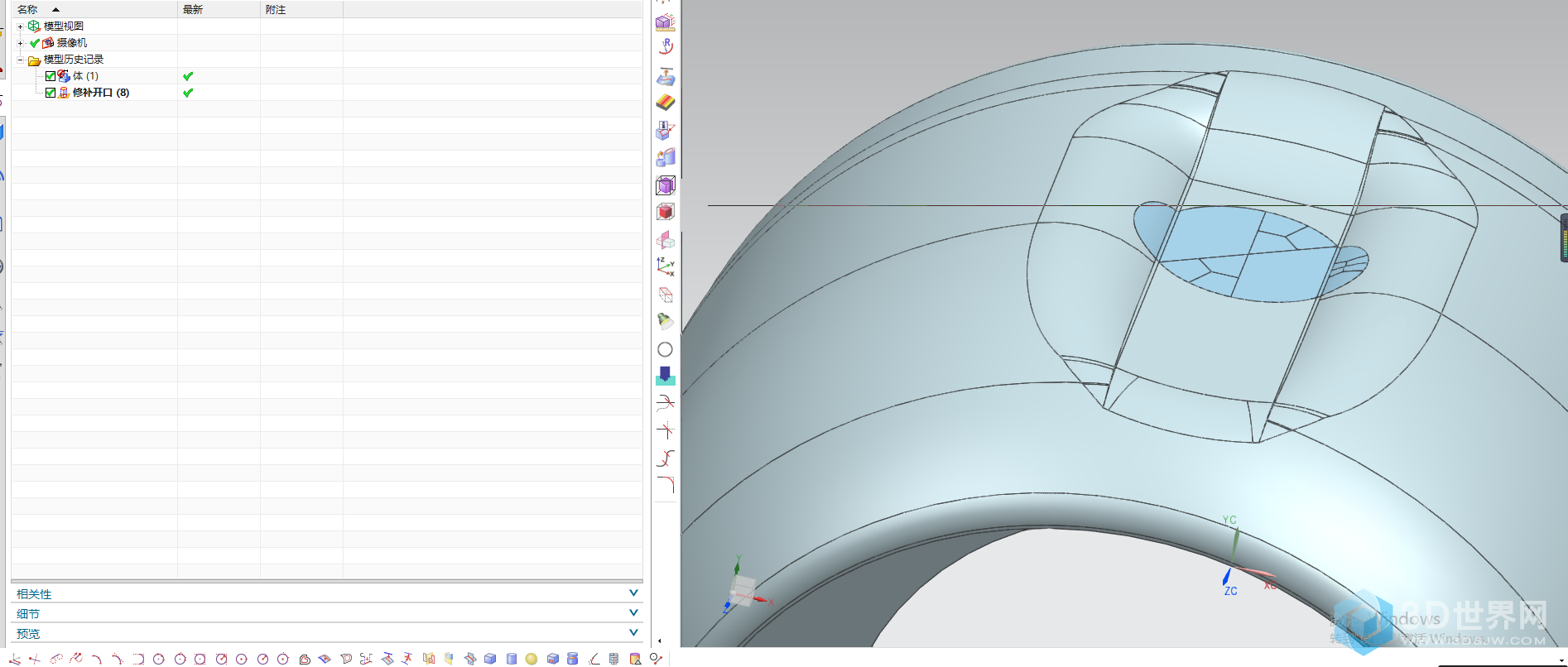Click the S-curve divide icon

coord(666,458)
